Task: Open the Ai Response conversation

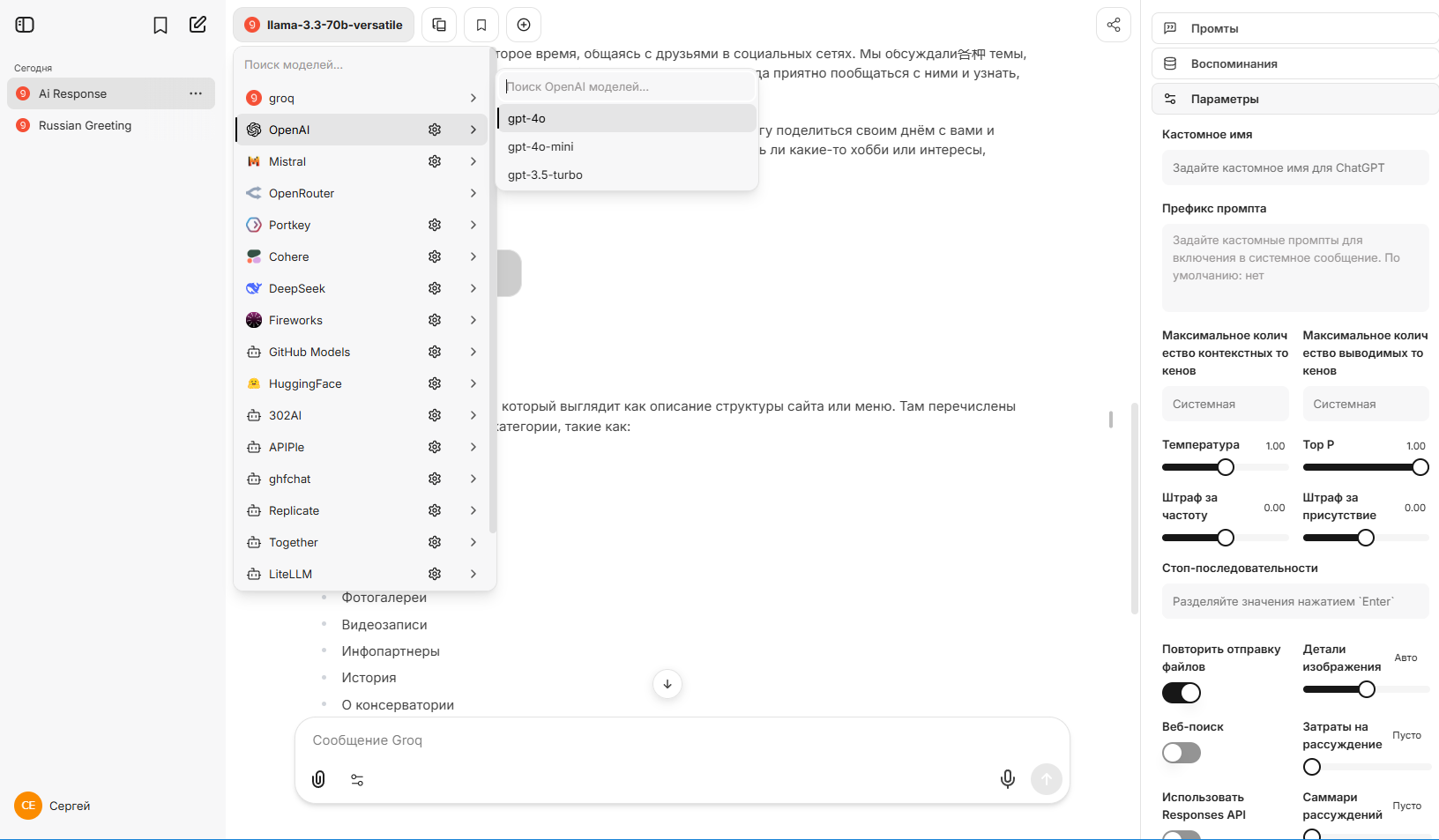Action: [111, 93]
